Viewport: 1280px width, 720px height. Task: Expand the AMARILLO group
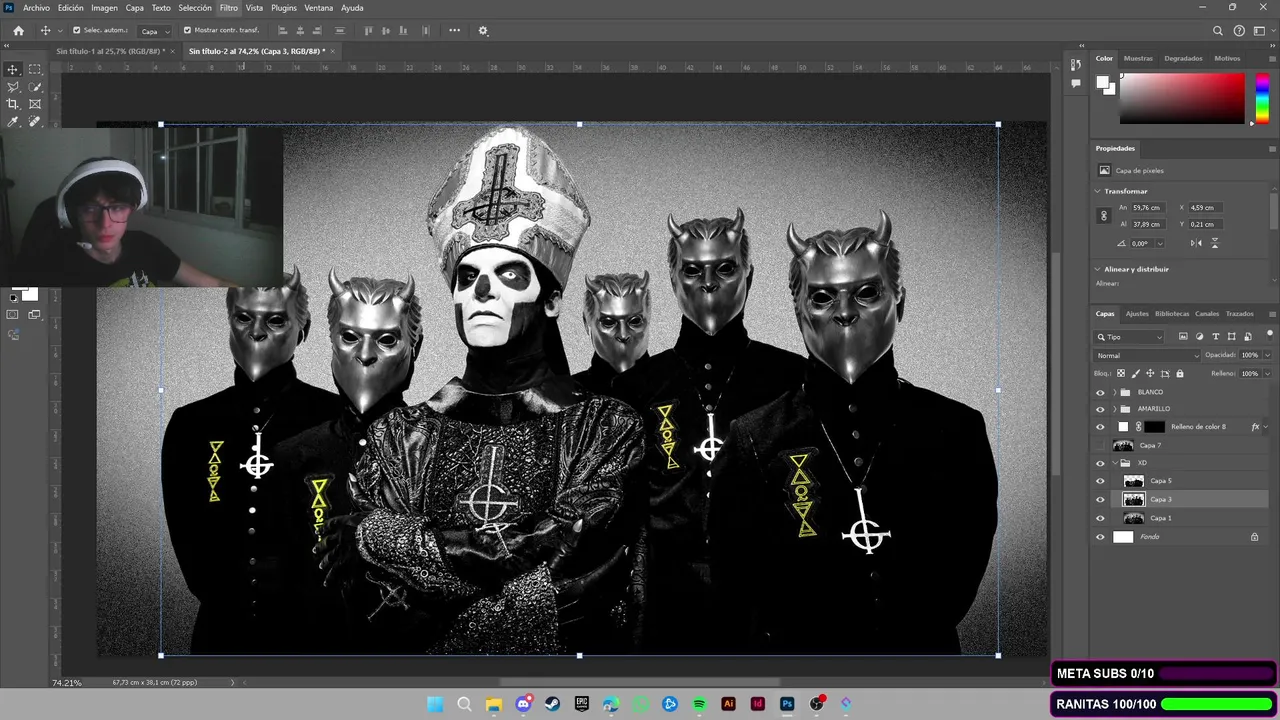pos(1114,409)
